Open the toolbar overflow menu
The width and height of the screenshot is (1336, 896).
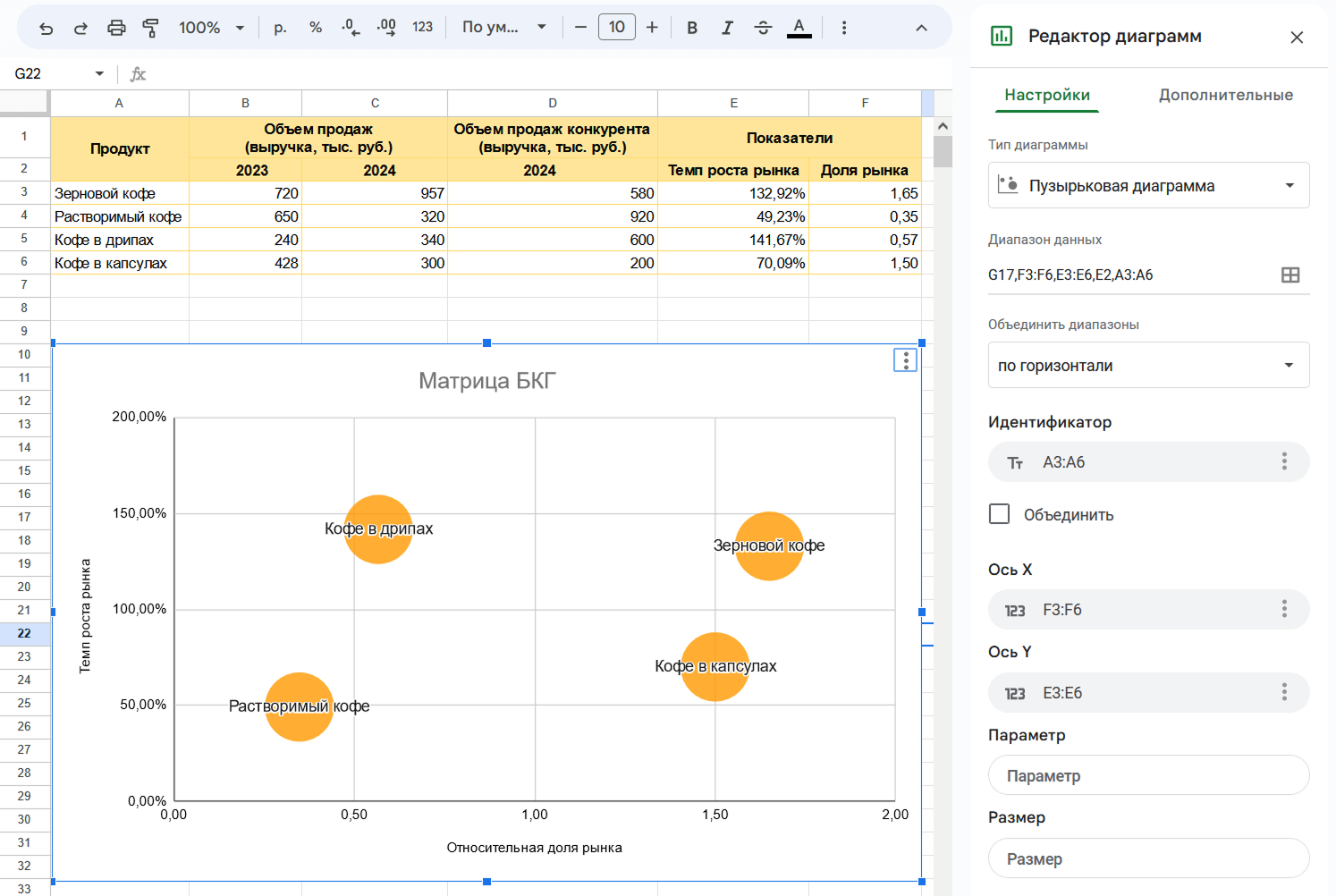843,28
